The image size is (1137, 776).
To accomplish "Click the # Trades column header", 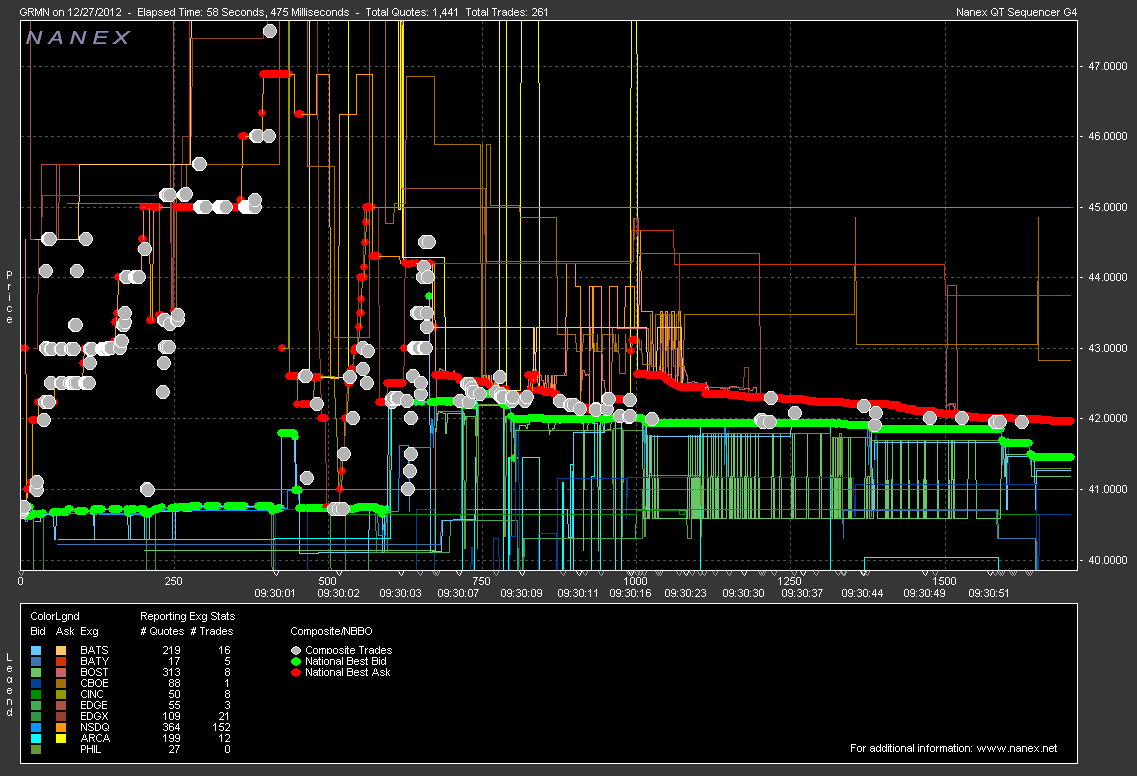I will tap(212, 632).
